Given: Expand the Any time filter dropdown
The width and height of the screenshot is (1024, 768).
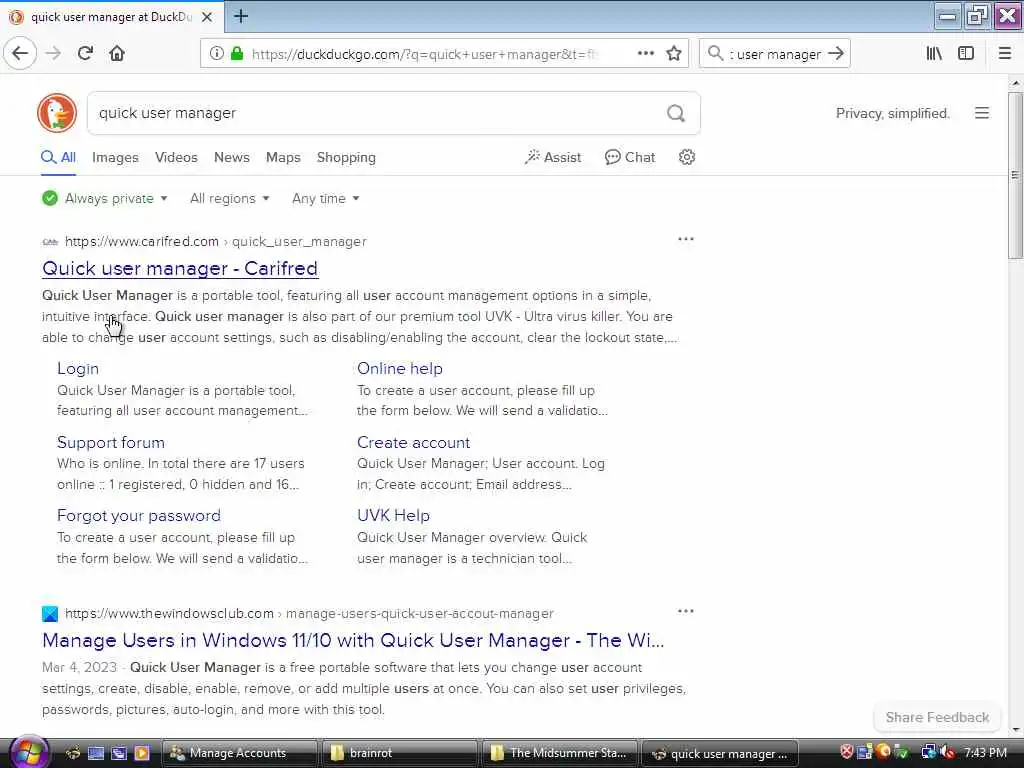Looking at the screenshot, I should pyautogui.click(x=325, y=199).
